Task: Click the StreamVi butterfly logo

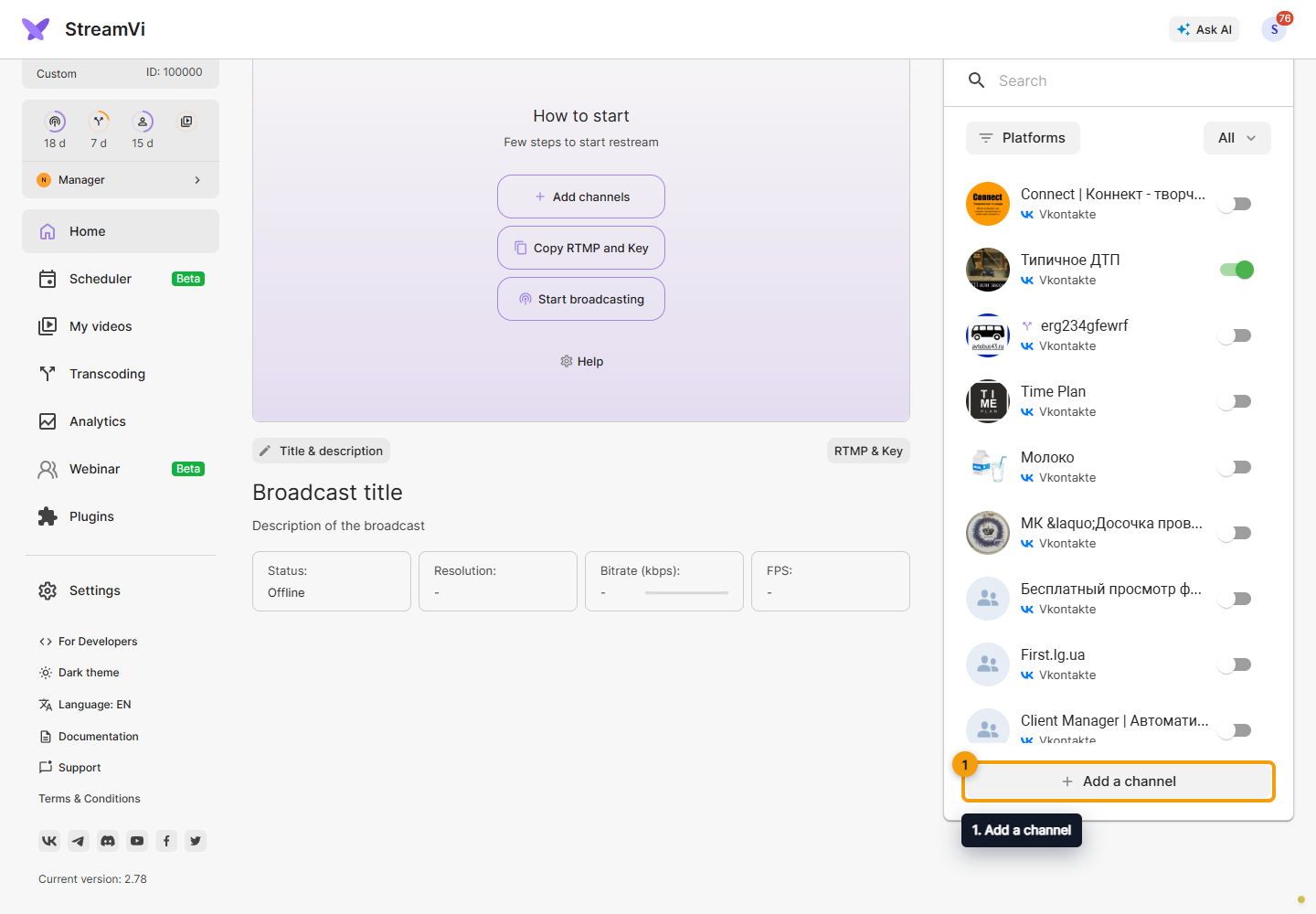Action: tap(36, 29)
